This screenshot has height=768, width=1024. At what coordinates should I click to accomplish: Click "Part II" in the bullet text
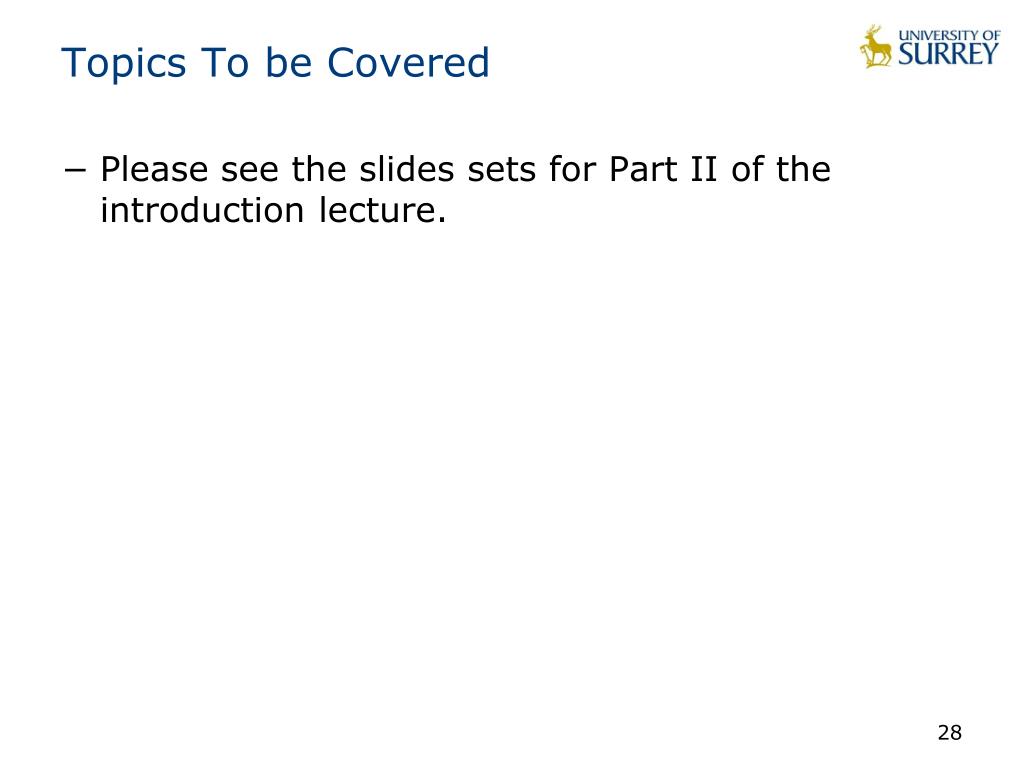tap(663, 170)
